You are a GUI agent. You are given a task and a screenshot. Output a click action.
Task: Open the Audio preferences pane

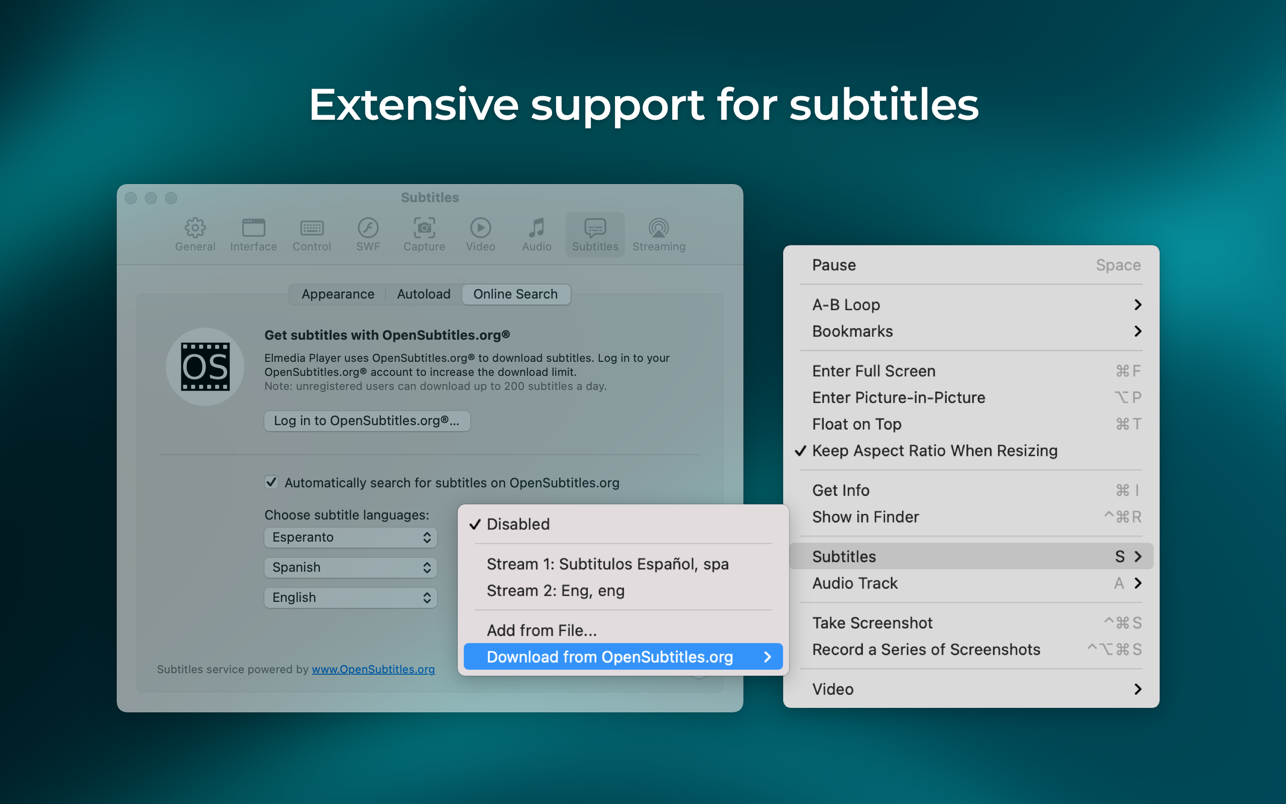(x=536, y=234)
